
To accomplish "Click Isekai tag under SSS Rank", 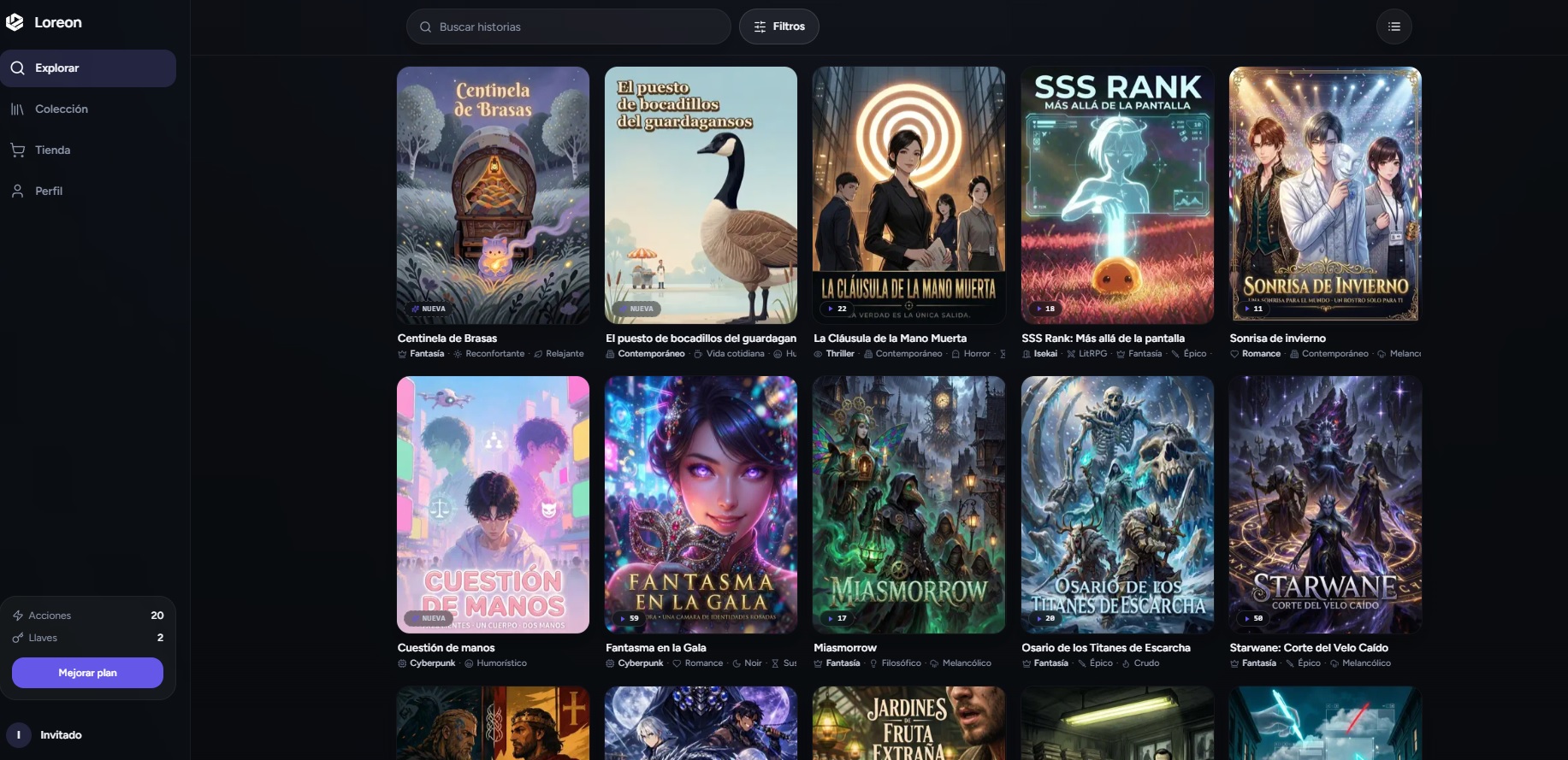I will [1039, 354].
